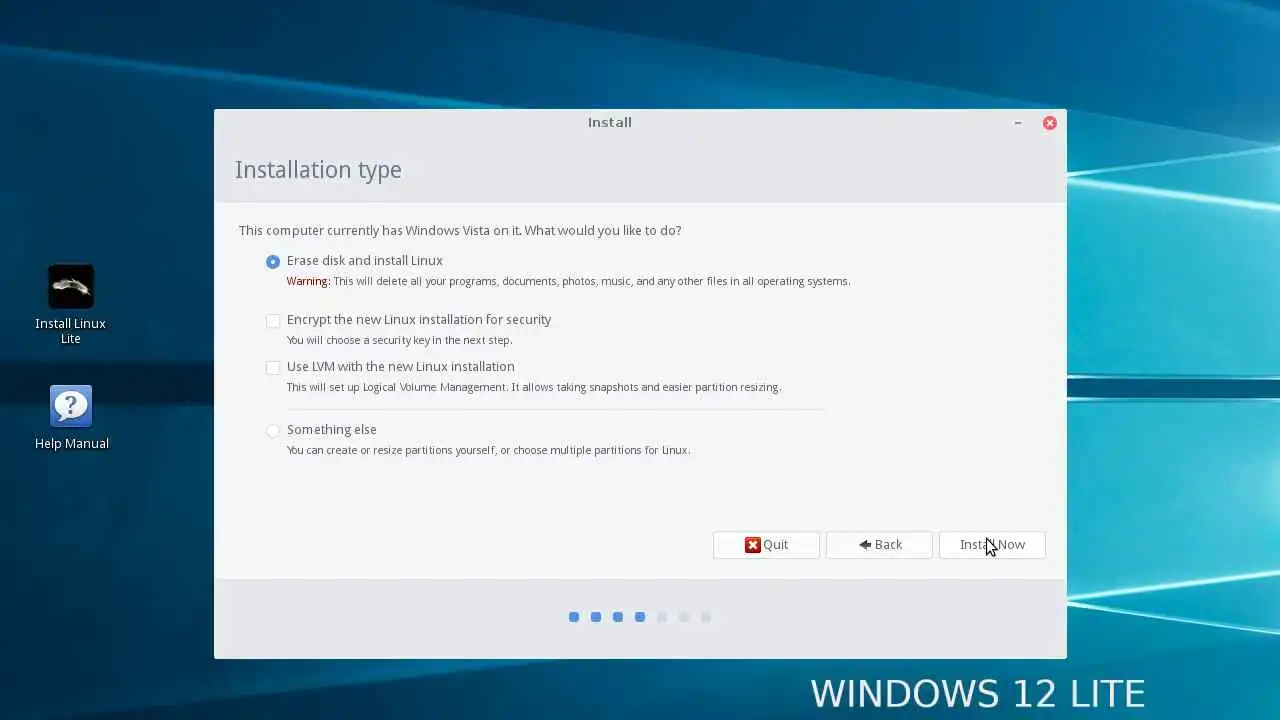
Task: Click 'You can create or resize partitions' text
Action: point(488,450)
